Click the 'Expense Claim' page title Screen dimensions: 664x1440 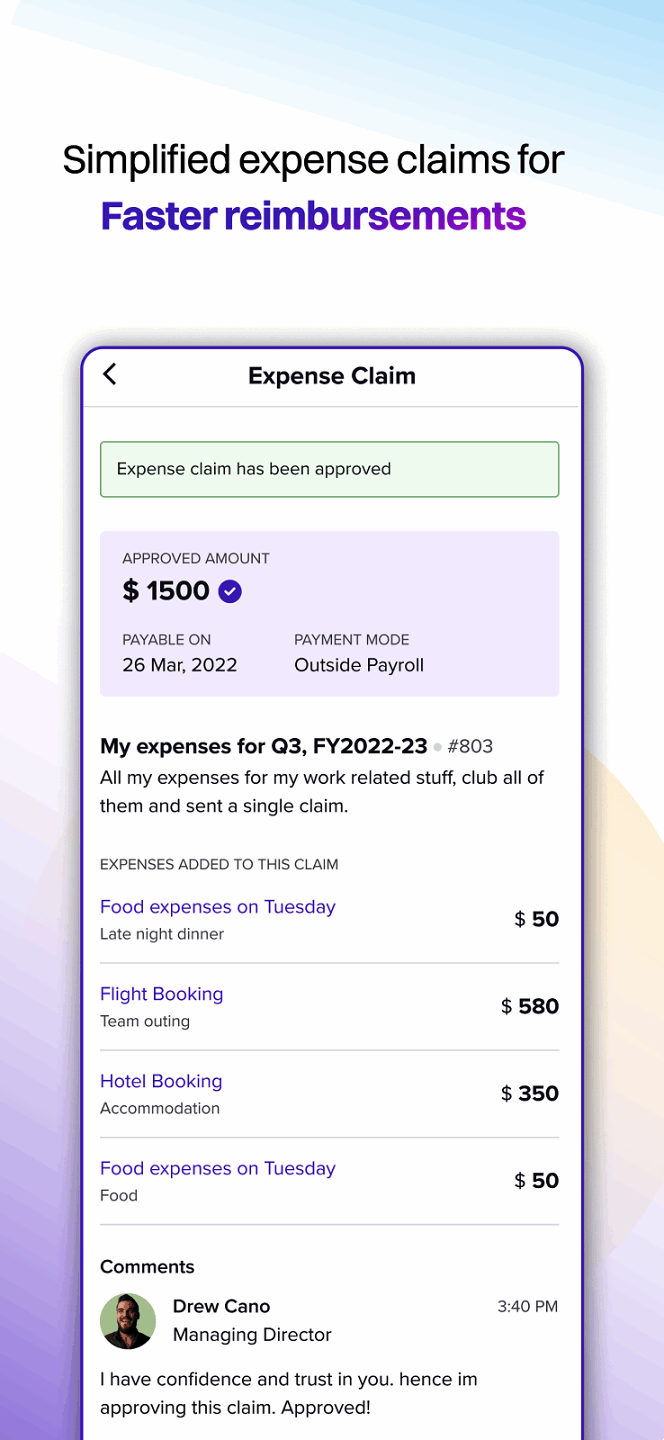[332, 376]
